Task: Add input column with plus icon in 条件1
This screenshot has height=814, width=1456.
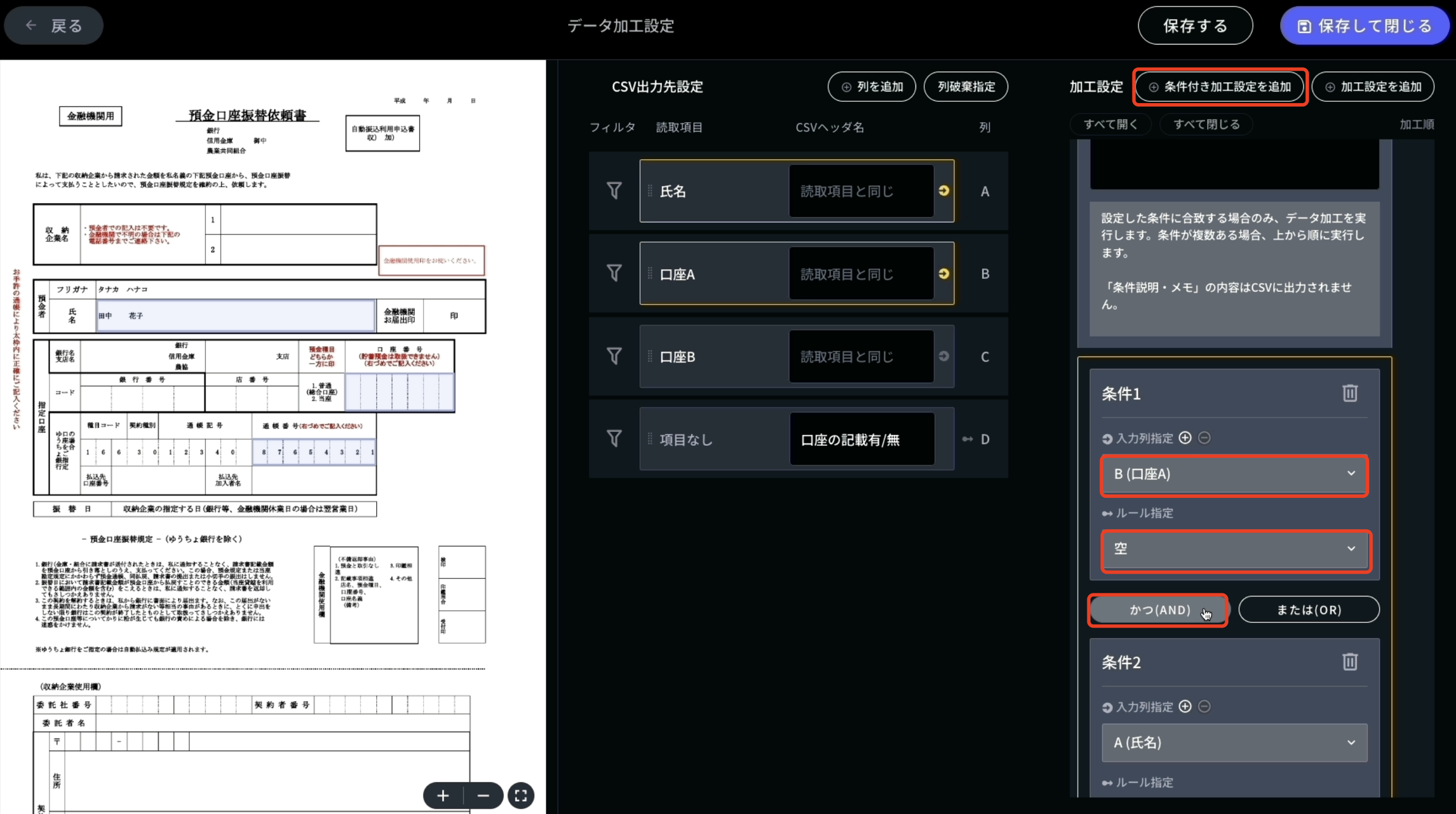Action: (x=1185, y=438)
